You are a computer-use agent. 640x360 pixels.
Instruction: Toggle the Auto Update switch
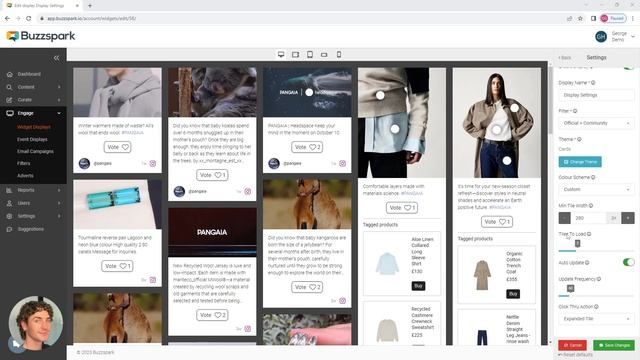tap(628, 262)
